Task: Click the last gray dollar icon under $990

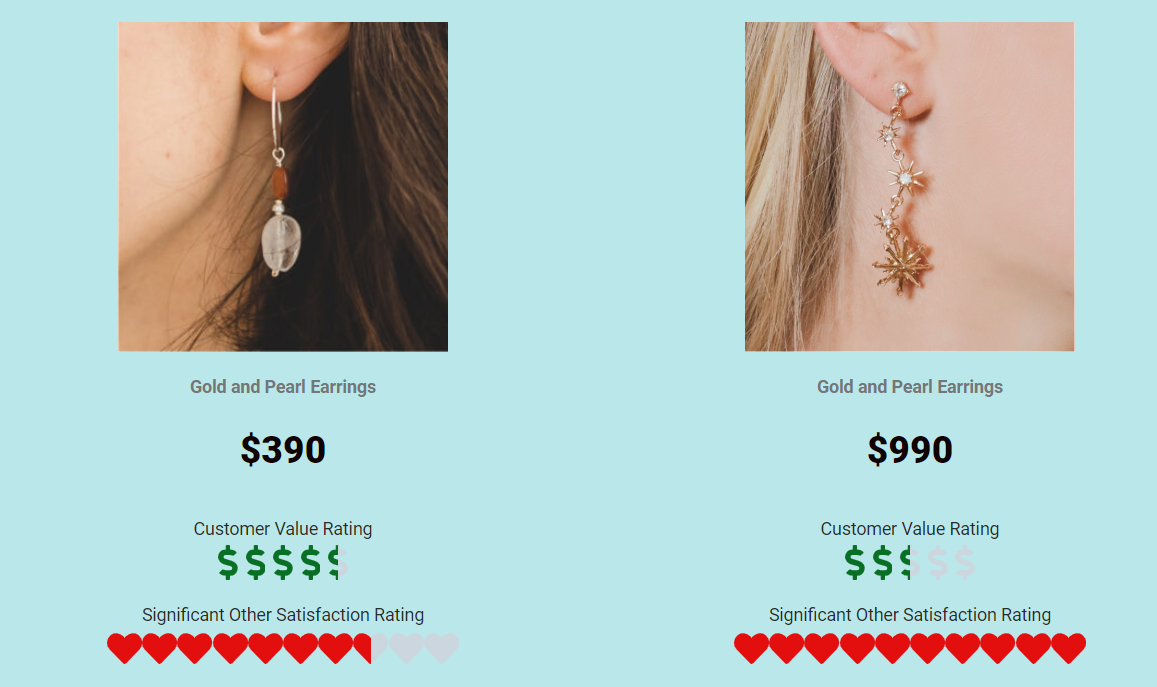Action: click(x=964, y=563)
